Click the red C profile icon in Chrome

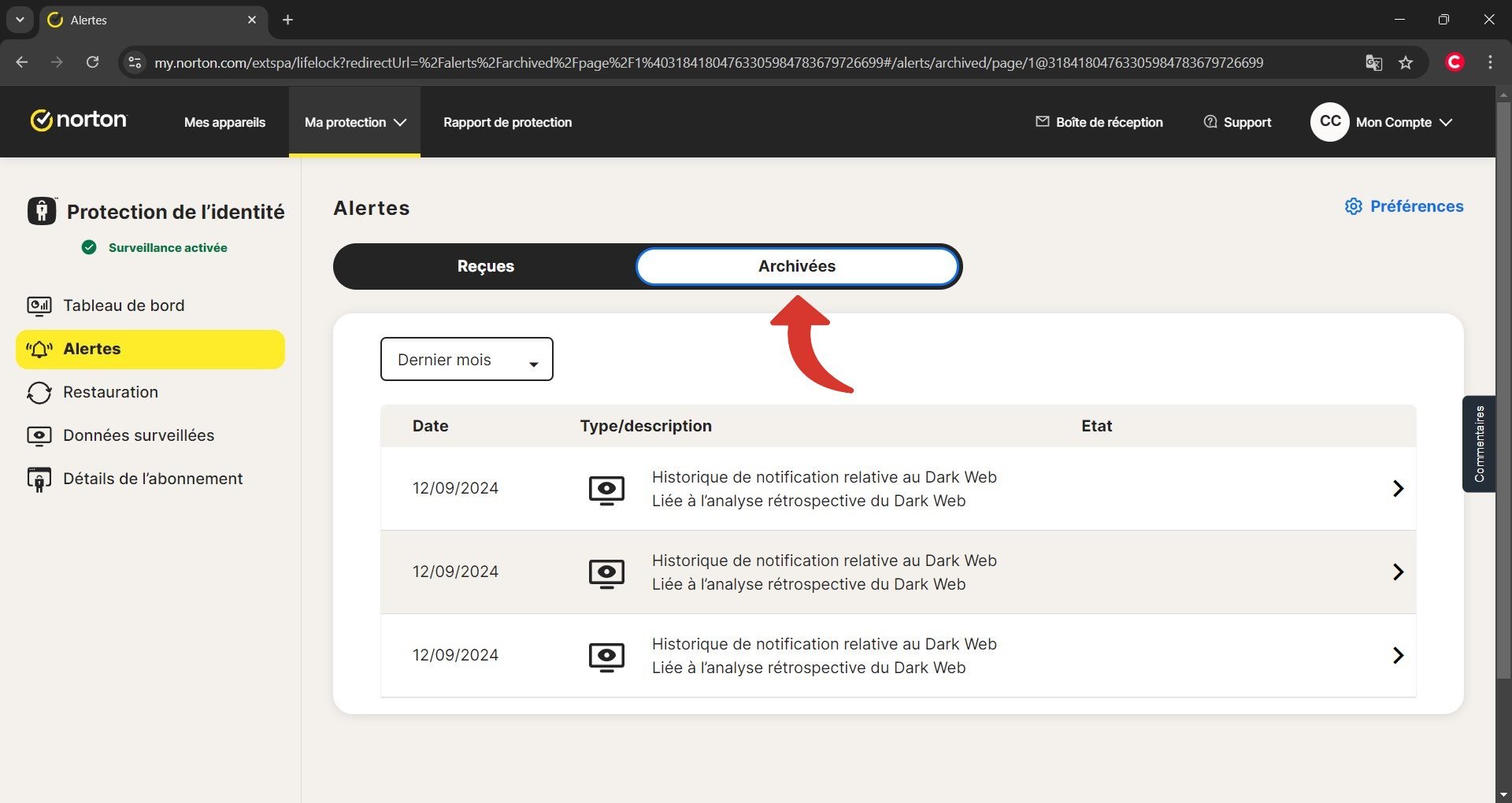[x=1455, y=62]
